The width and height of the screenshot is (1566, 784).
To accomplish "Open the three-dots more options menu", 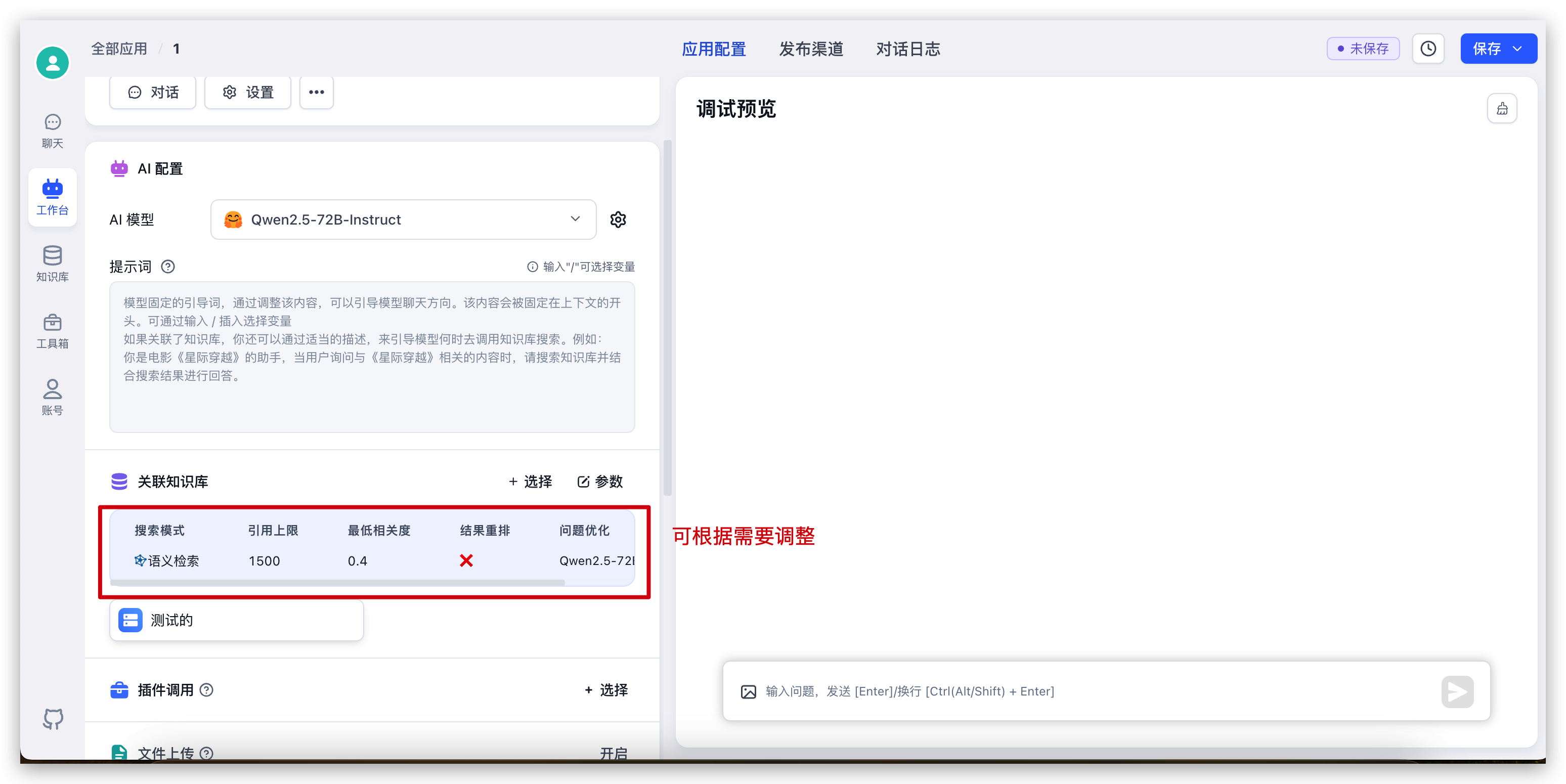I will click(x=316, y=93).
